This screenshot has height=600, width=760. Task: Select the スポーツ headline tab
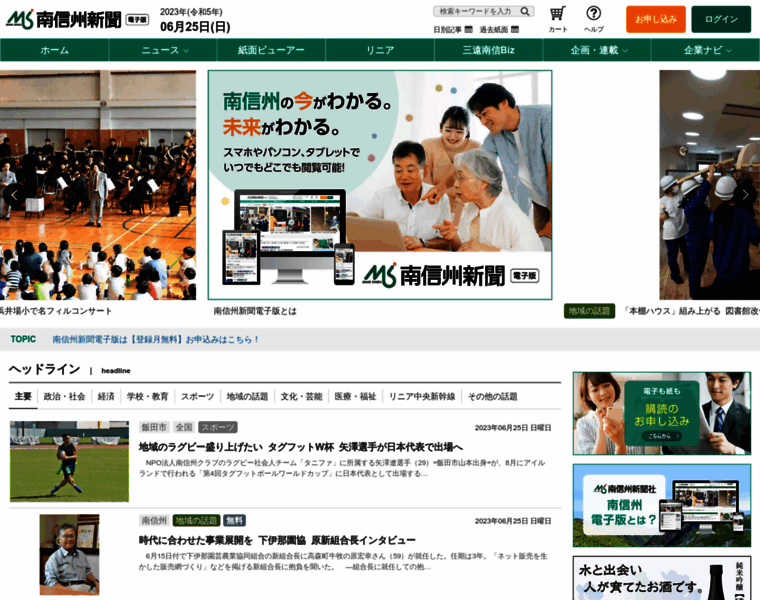pos(197,396)
